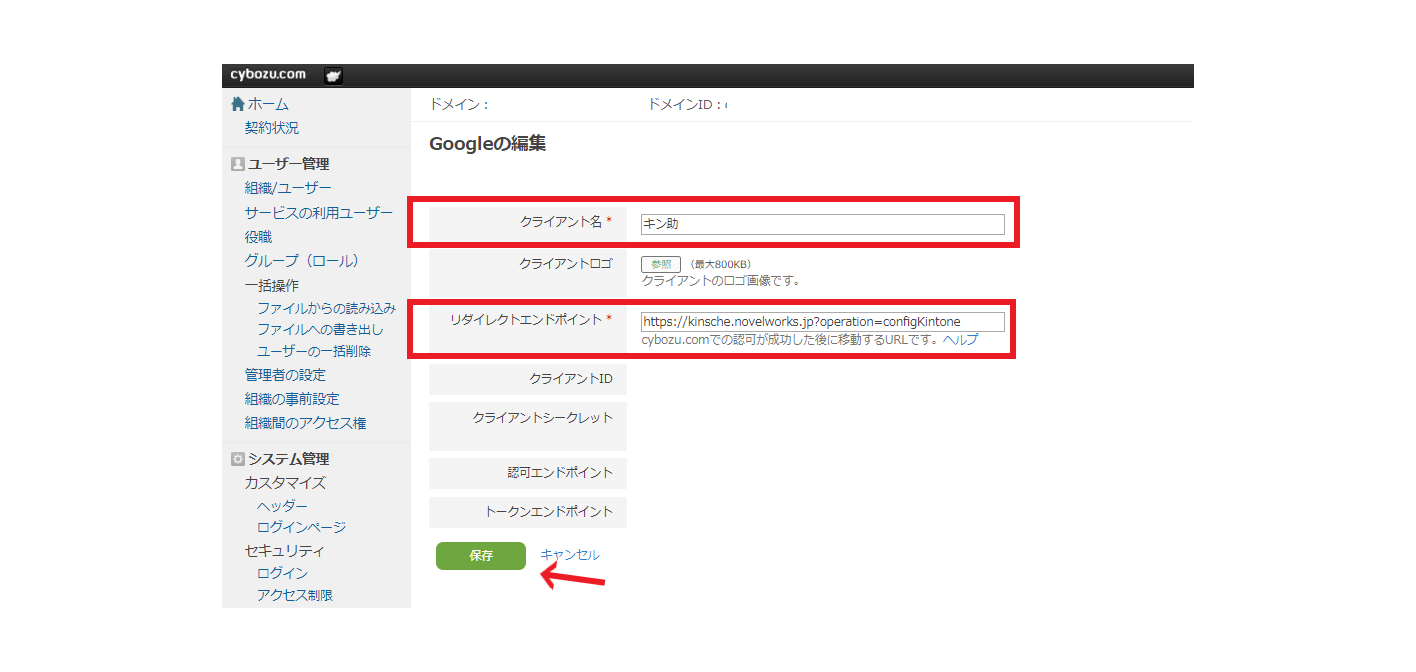Click the クライアントシークレット label

point(543,418)
